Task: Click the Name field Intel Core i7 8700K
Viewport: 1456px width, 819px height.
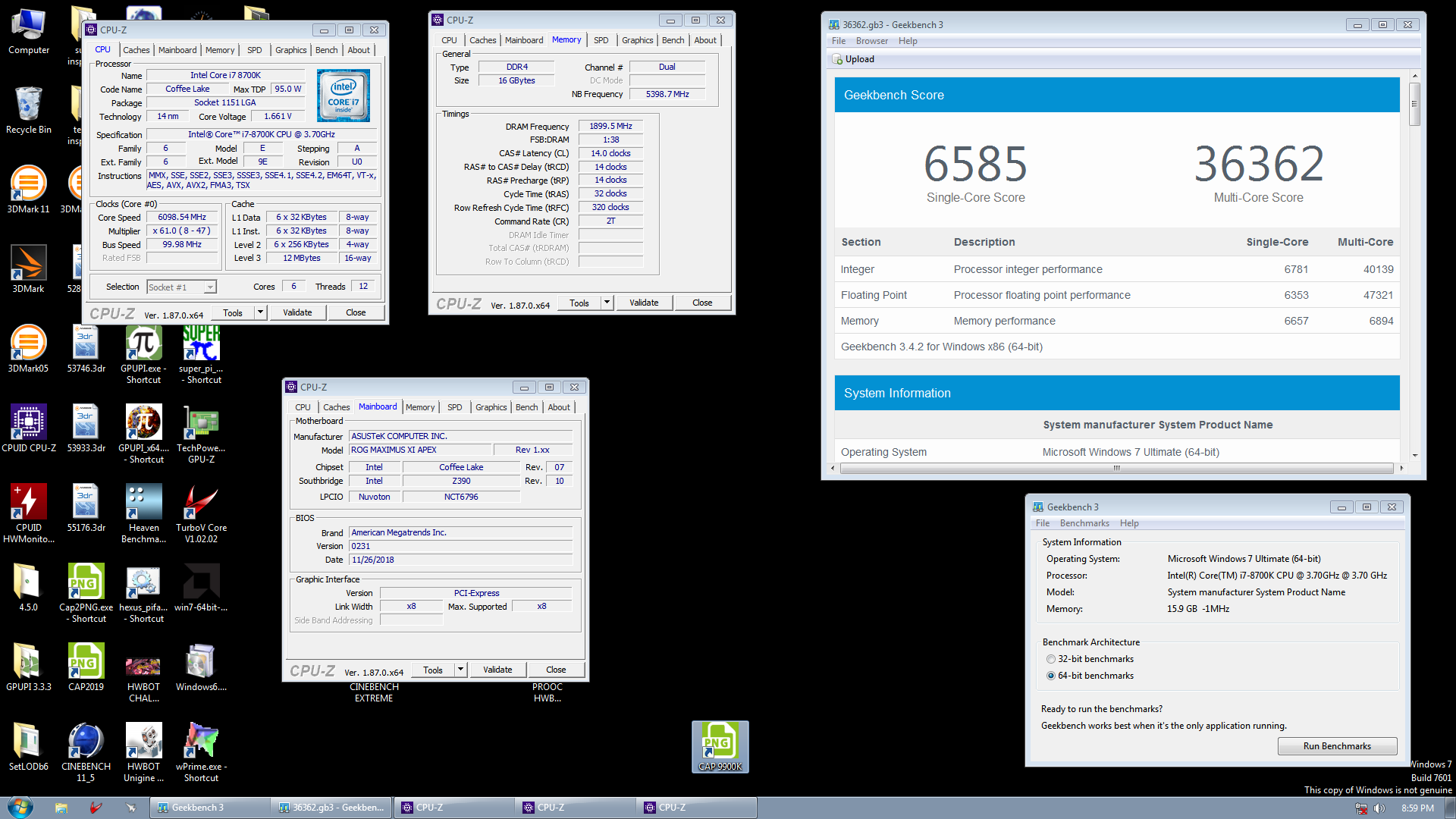Action: pos(225,75)
